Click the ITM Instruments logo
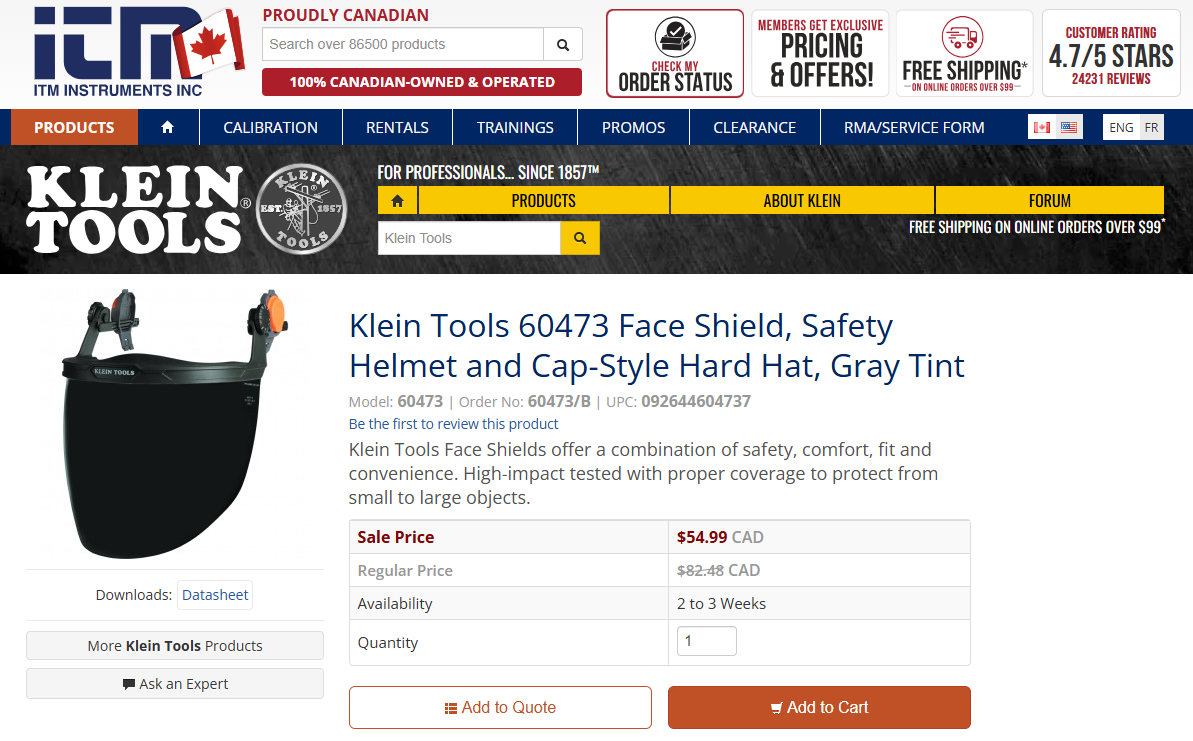The width and height of the screenshot is (1193, 741). pos(120,50)
